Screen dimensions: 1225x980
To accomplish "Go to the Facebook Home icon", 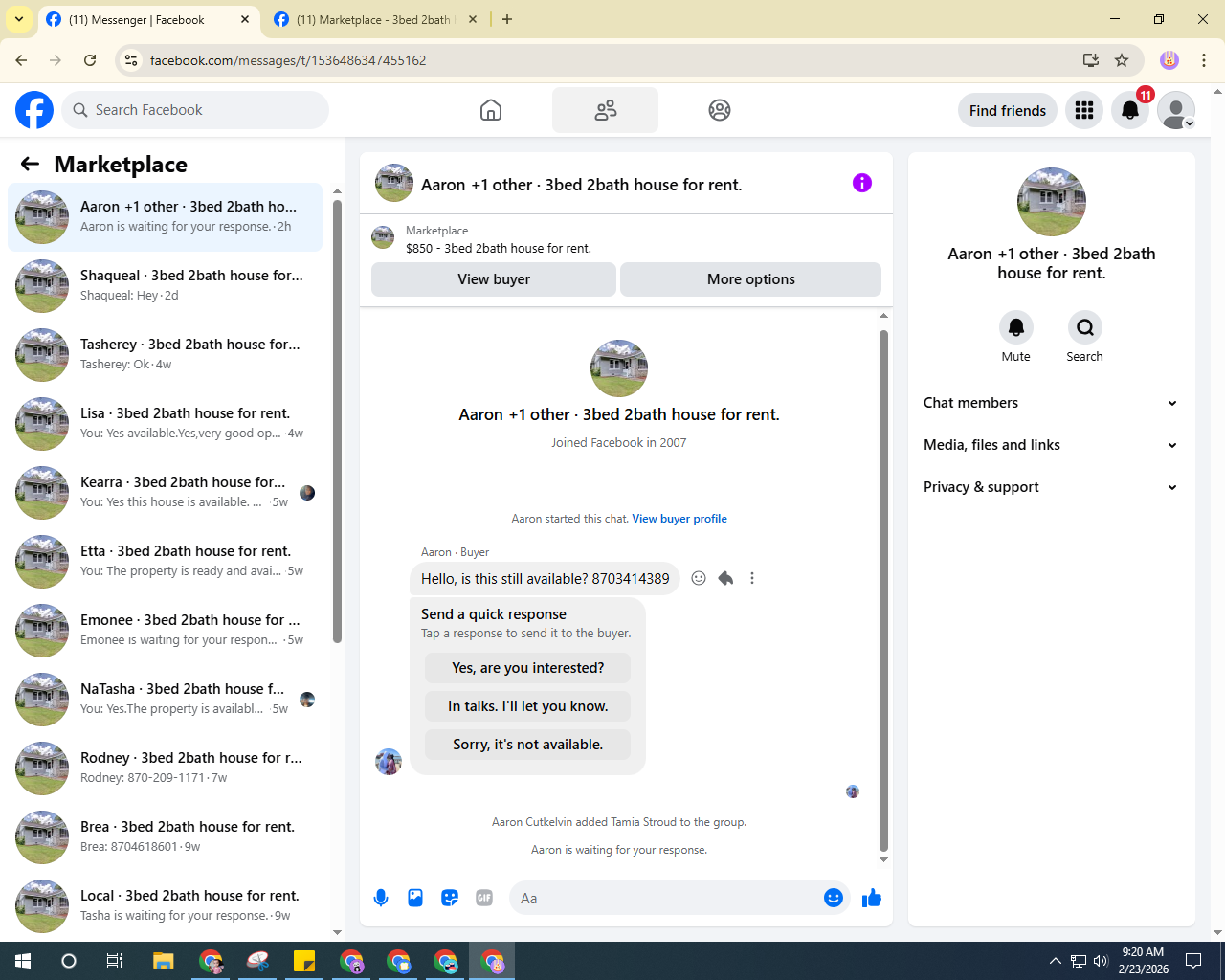I will point(491,110).
